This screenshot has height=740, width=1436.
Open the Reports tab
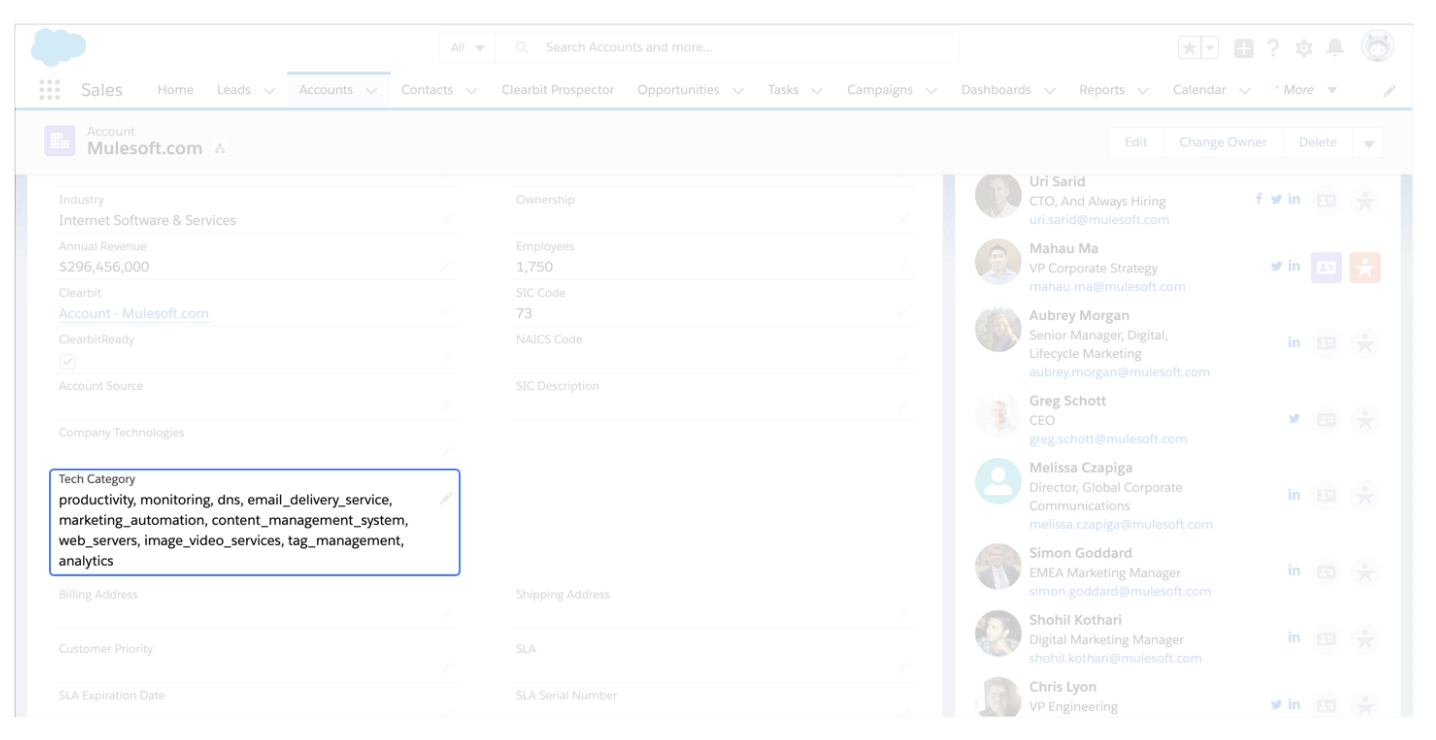[1102, 90]
